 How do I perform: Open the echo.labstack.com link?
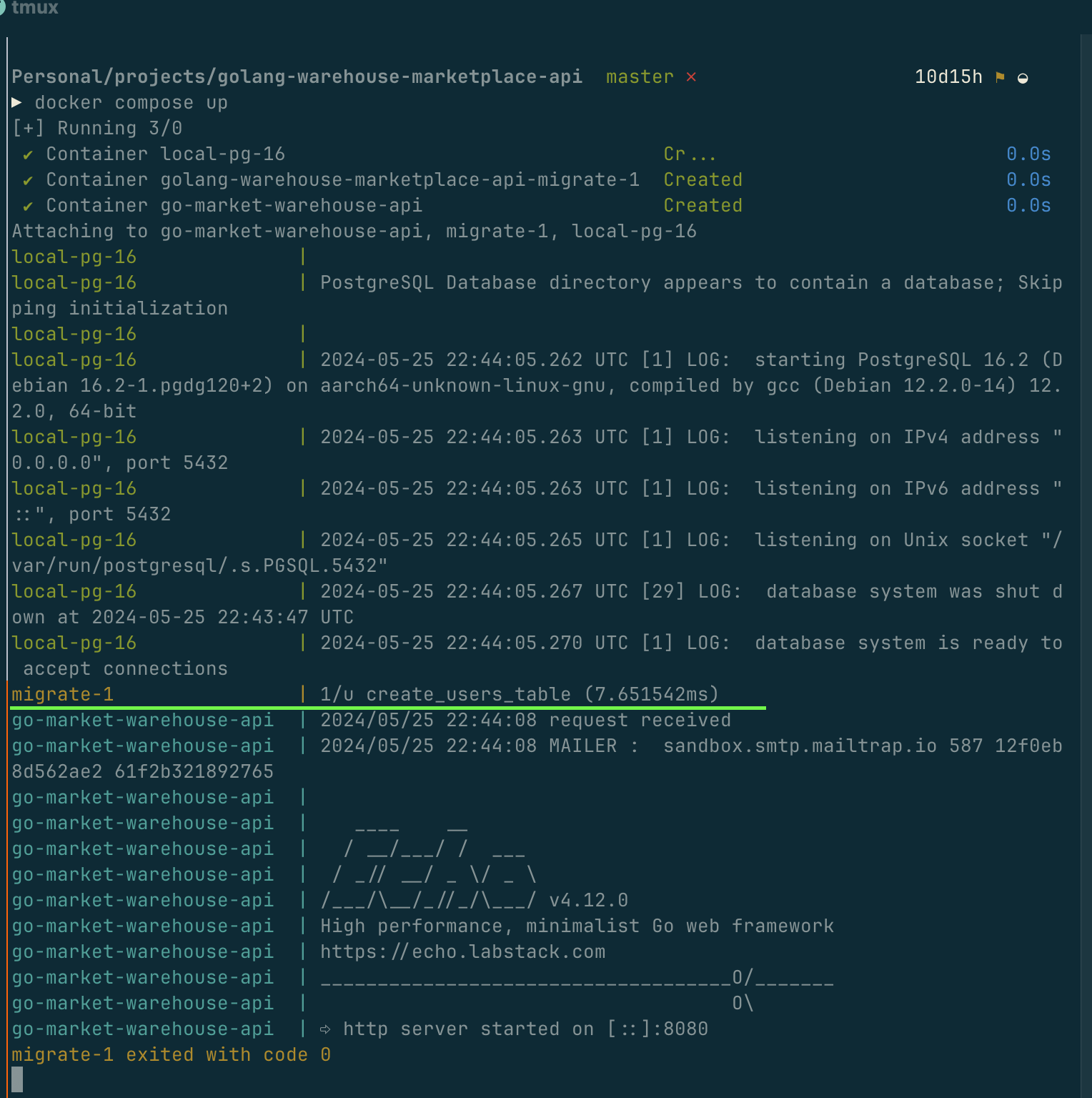(x=463, y=951)
